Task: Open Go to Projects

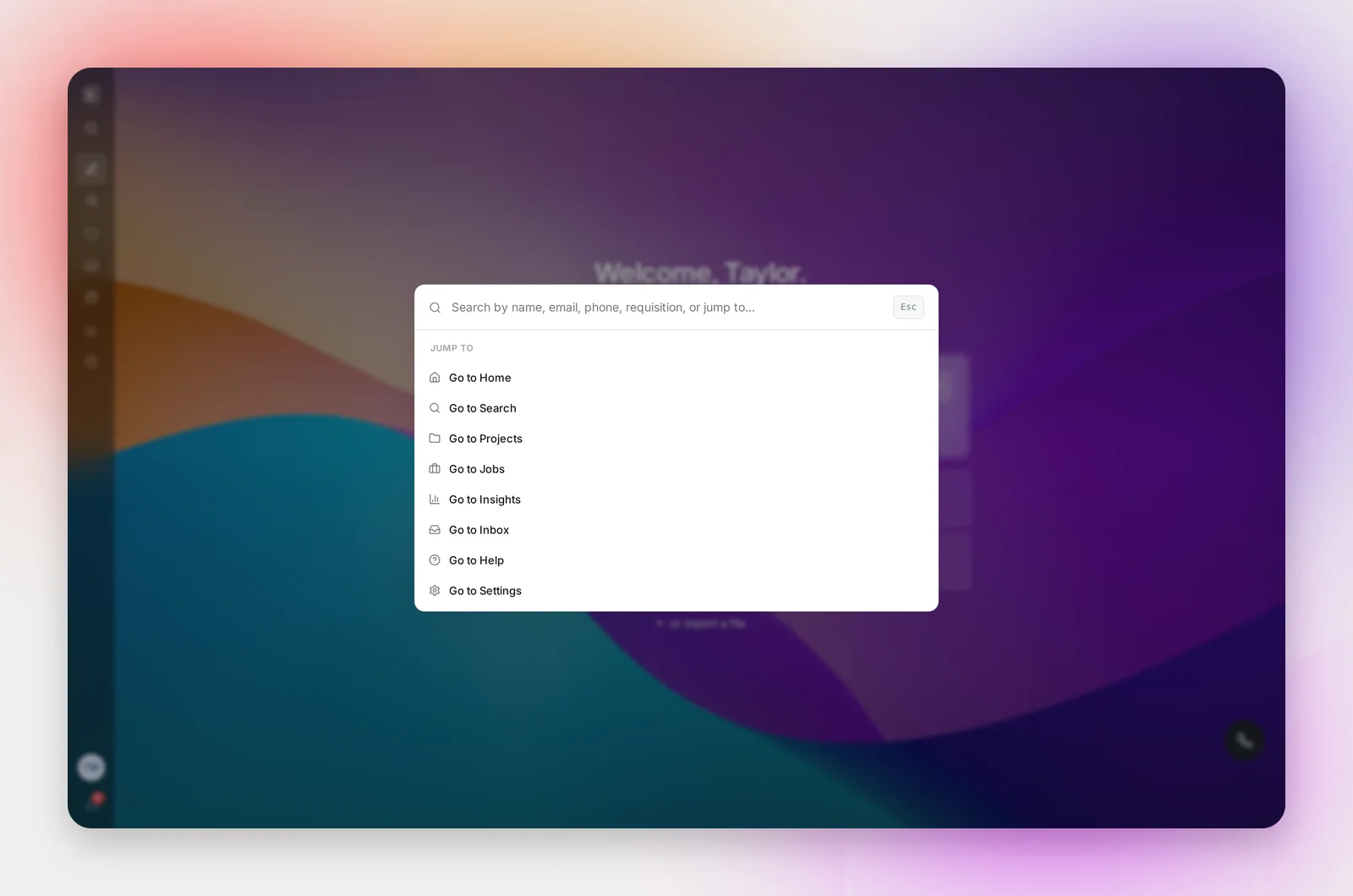Action: coord(676,439)
